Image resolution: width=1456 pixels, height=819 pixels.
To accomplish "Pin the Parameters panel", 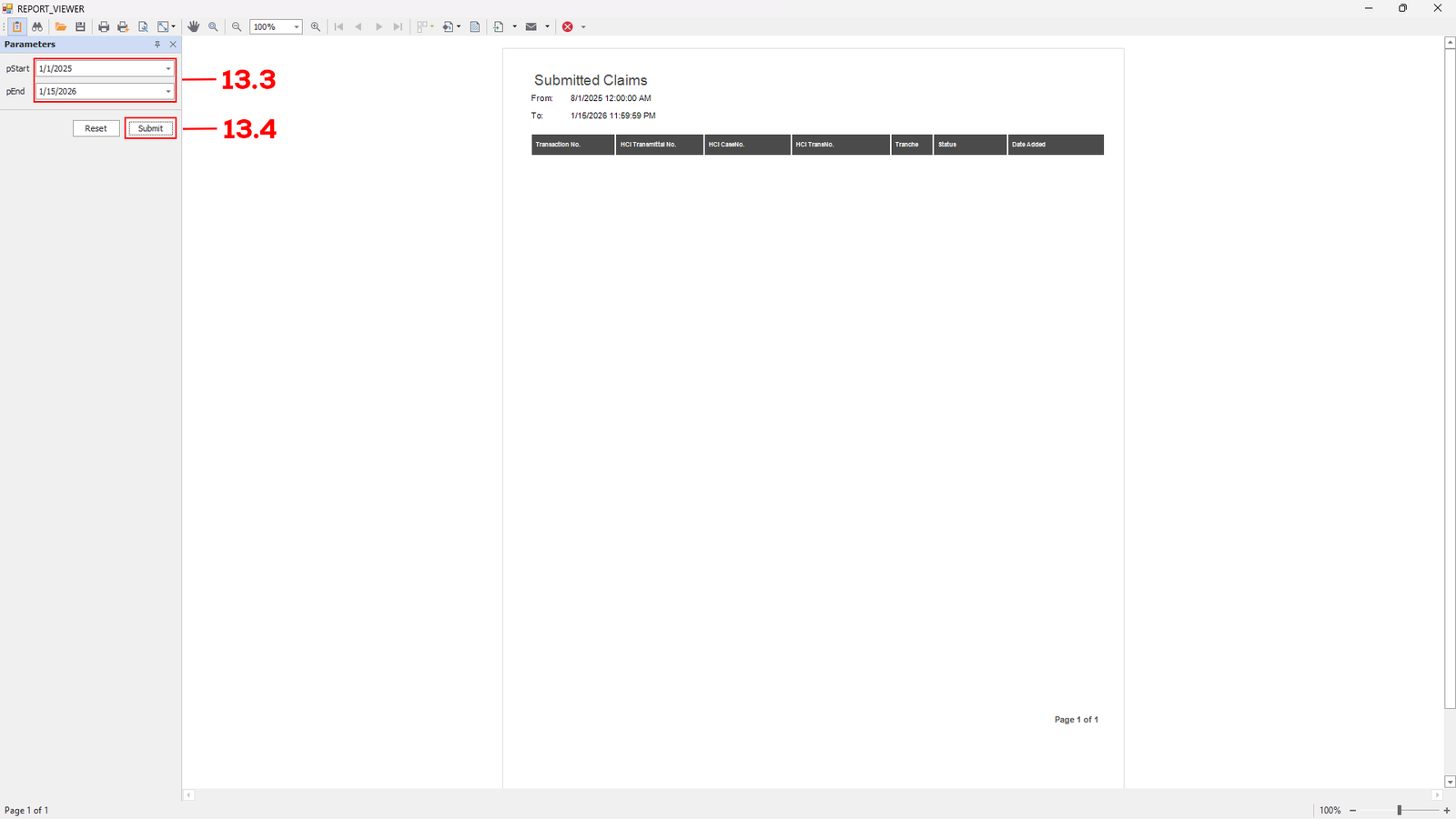I will click(157, 45).
